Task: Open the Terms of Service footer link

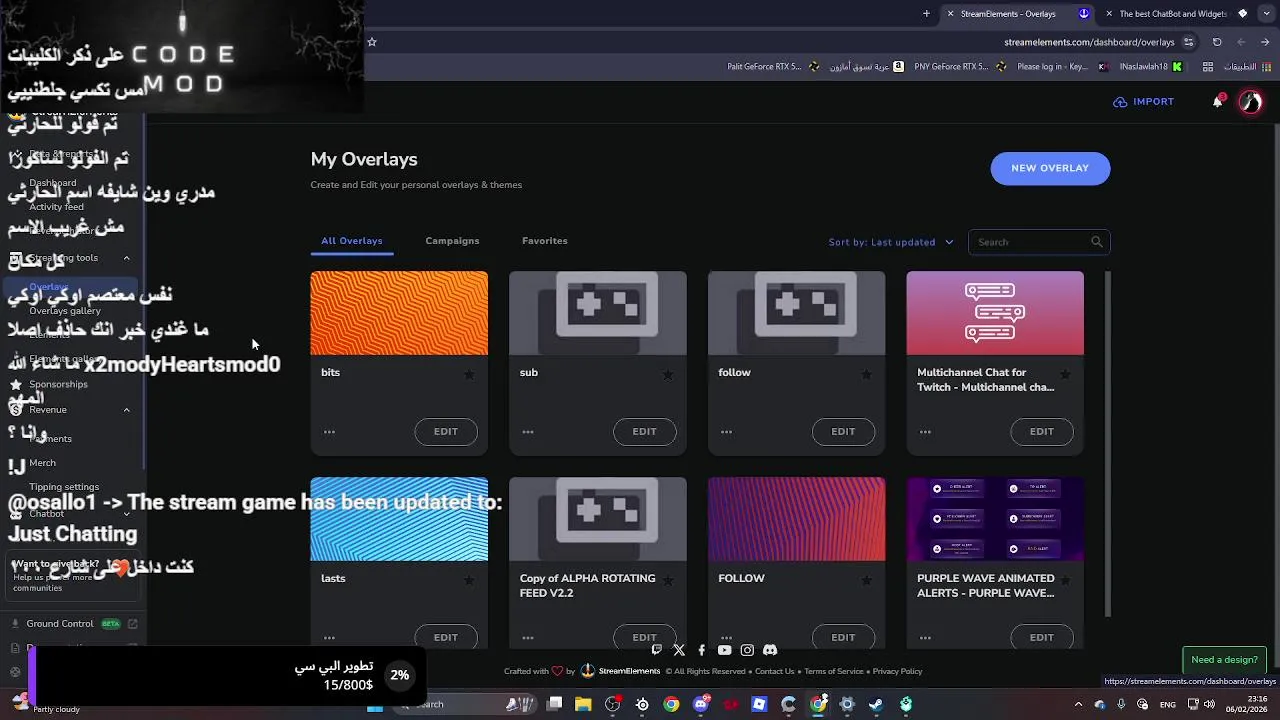Action: click(x=834, y=672)
